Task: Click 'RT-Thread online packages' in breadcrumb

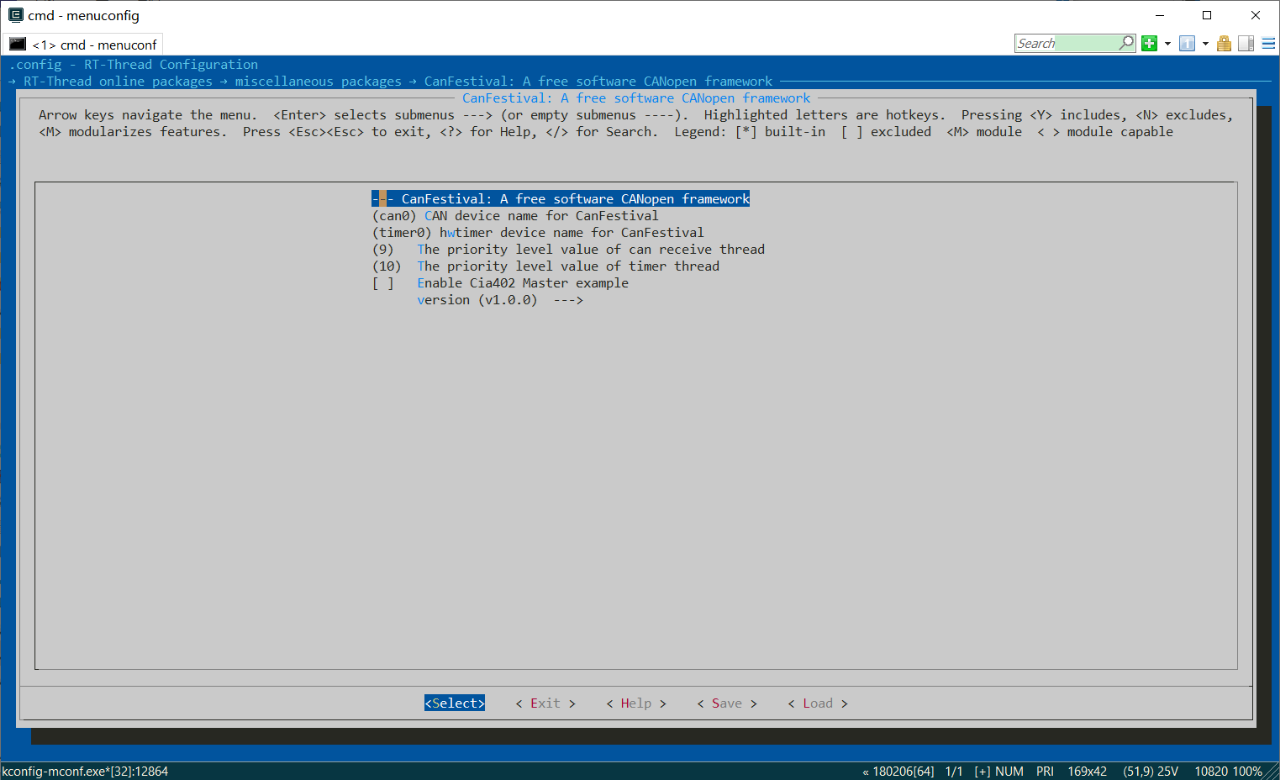Action: coord(118,81)
